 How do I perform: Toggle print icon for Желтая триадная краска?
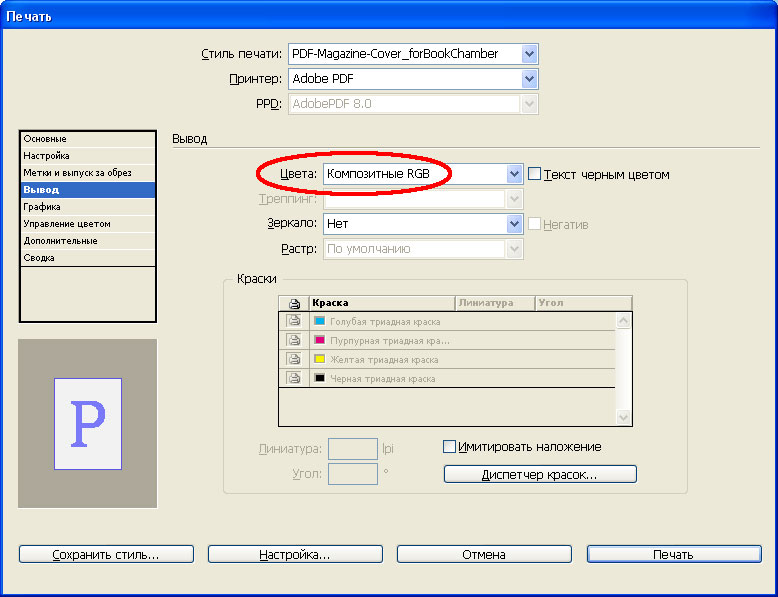(x=294, y=359)
